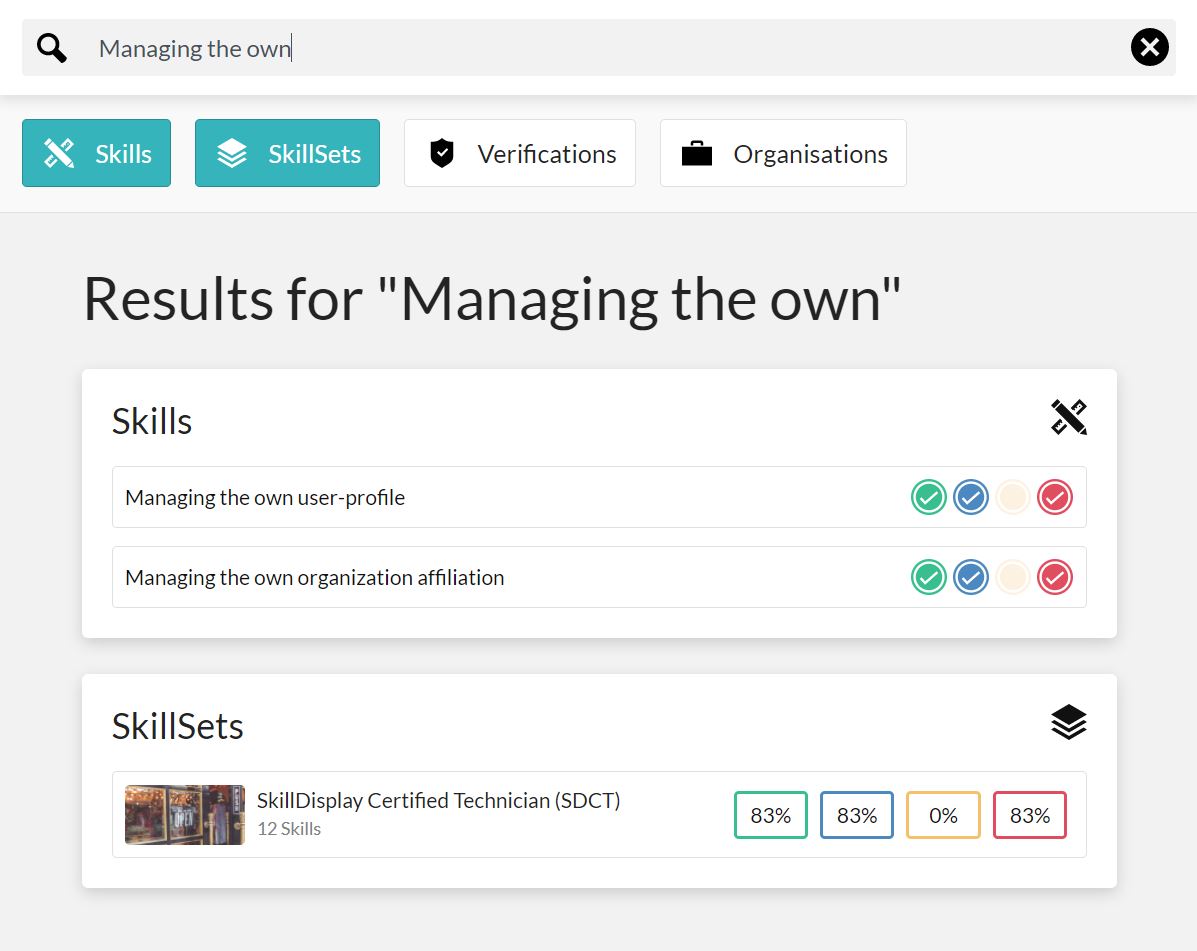The image size is (1197, 951).
Task: Toggle the Skills filter button
Action: pyautogui.click(x=96, y=153)
